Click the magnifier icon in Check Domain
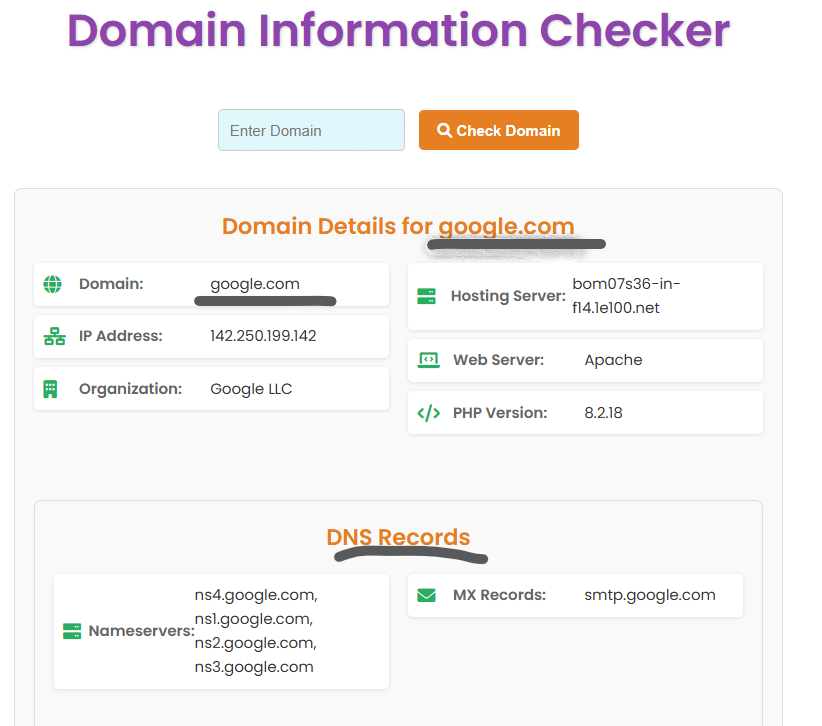This screenshot has width=822, height=726. pos(444,130)
